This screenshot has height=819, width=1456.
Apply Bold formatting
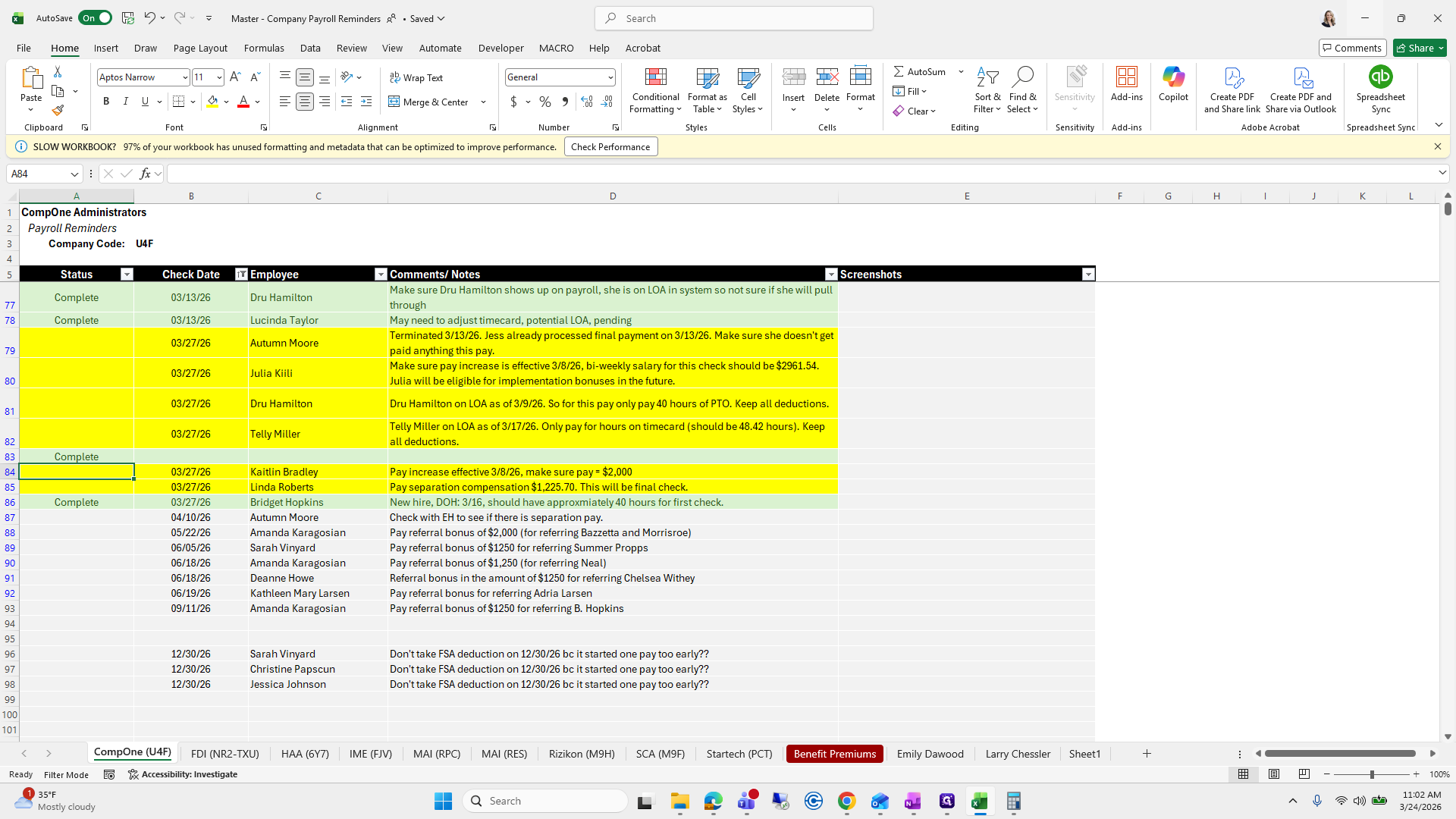[106, 102]
